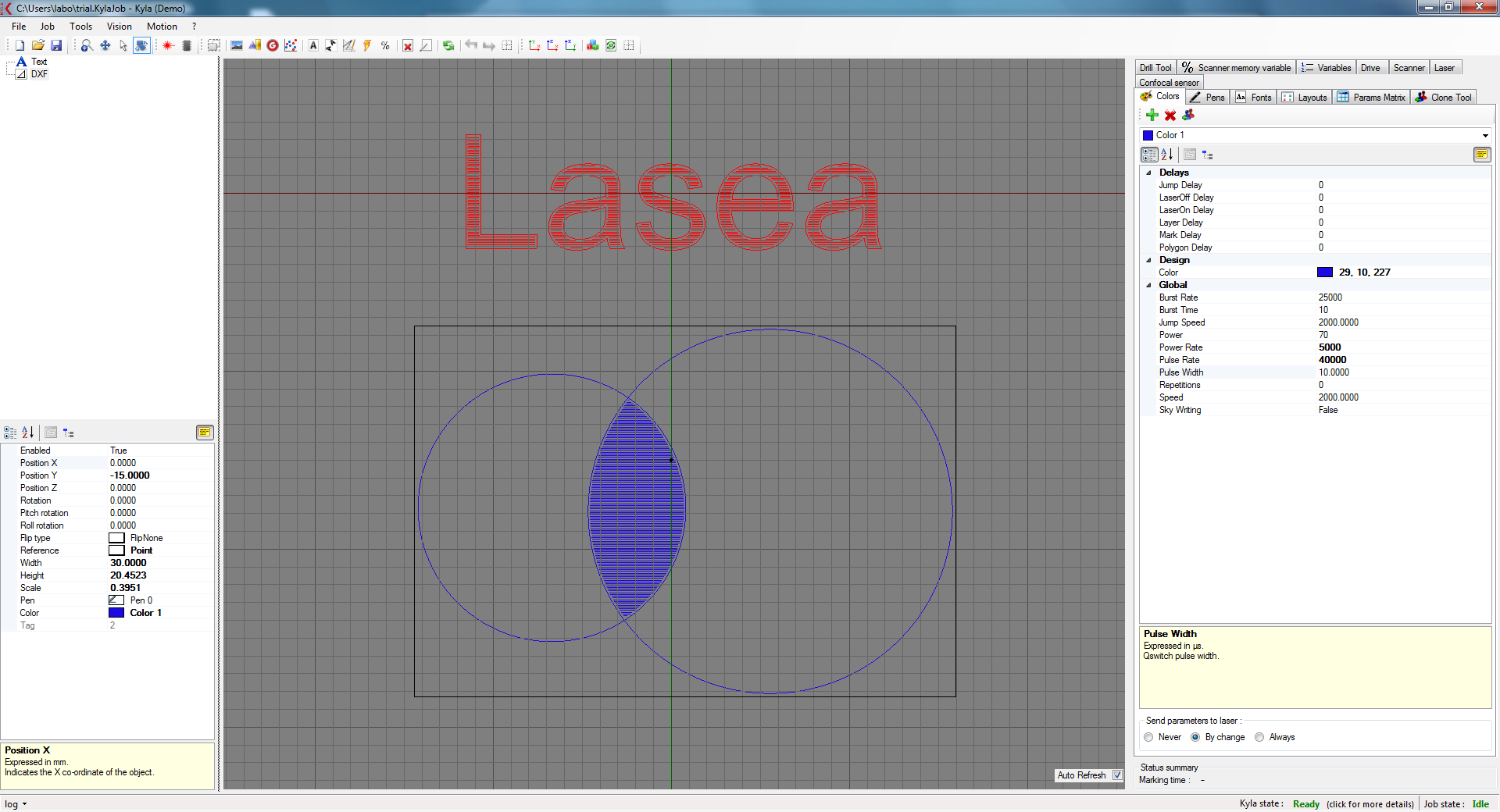
Task: Collapse the Delays property group
Action: pos(1148,173)
